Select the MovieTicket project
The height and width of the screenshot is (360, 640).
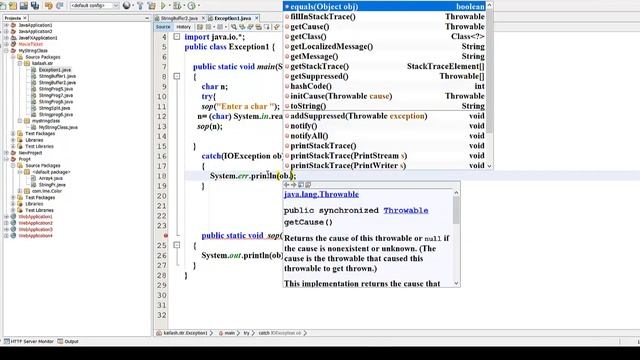tap(31, 44)
